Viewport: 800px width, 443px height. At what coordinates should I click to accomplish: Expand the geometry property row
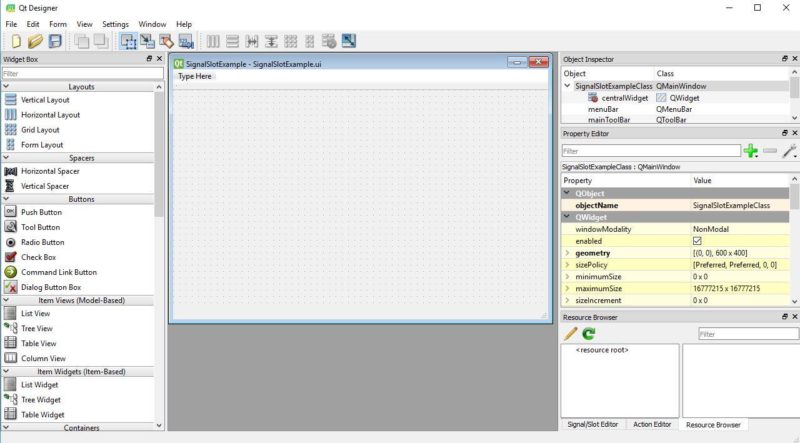(567, 253)
